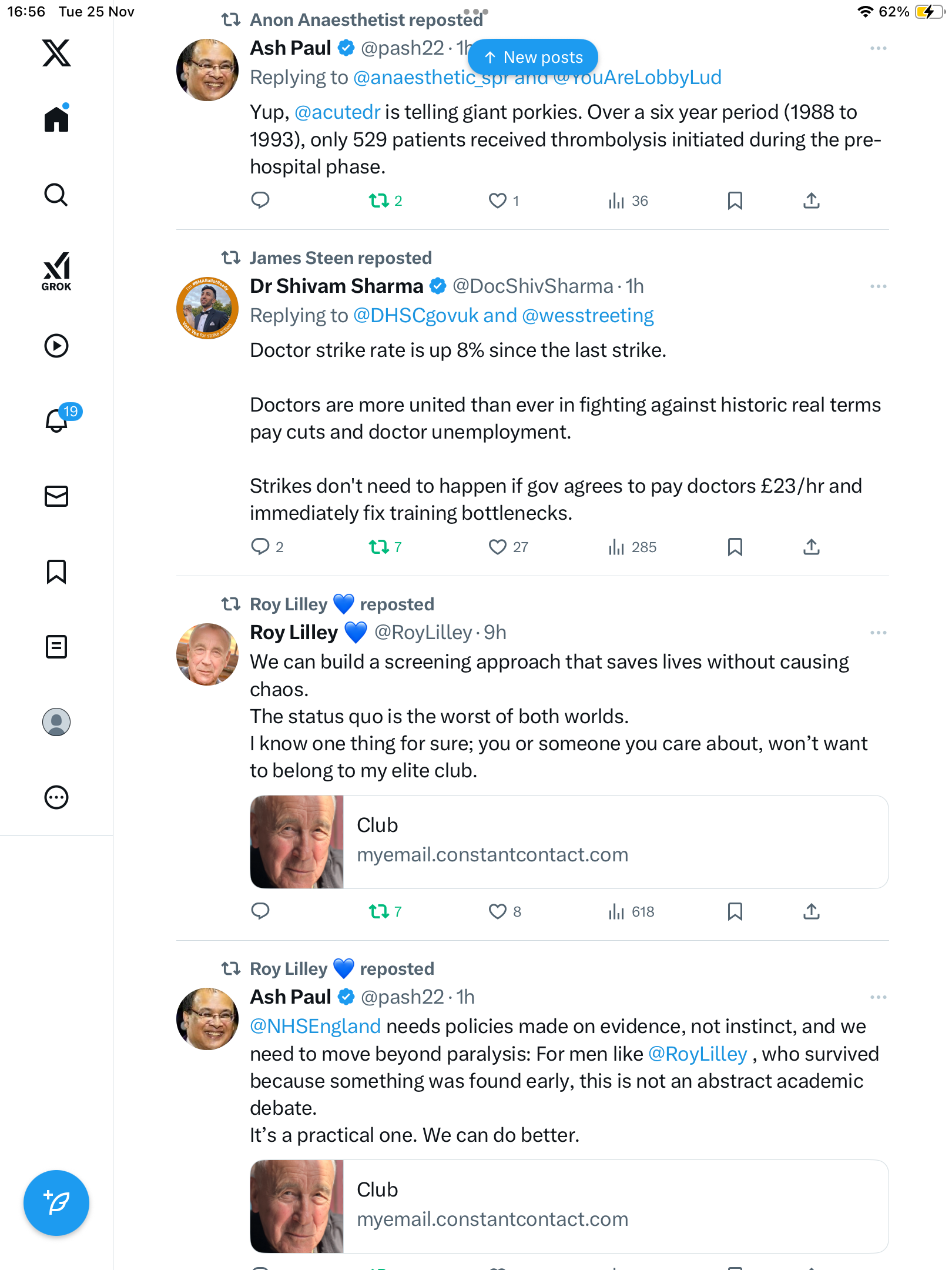Open the Lists icon in sidebar
This screenshot has width=952, height=1270.
coord(56,647)
